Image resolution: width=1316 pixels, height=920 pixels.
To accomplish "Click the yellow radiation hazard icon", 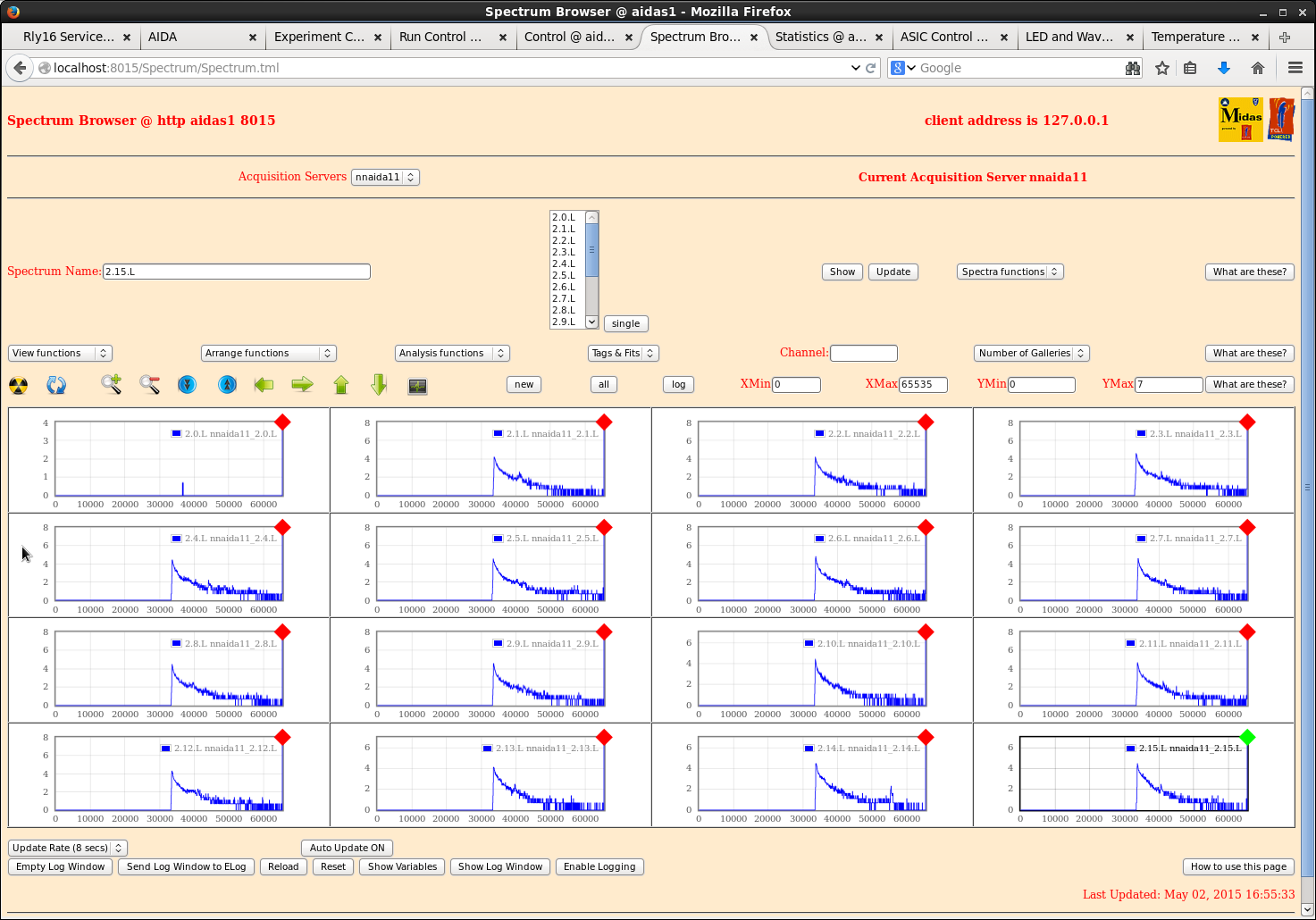I will (18, 385).
